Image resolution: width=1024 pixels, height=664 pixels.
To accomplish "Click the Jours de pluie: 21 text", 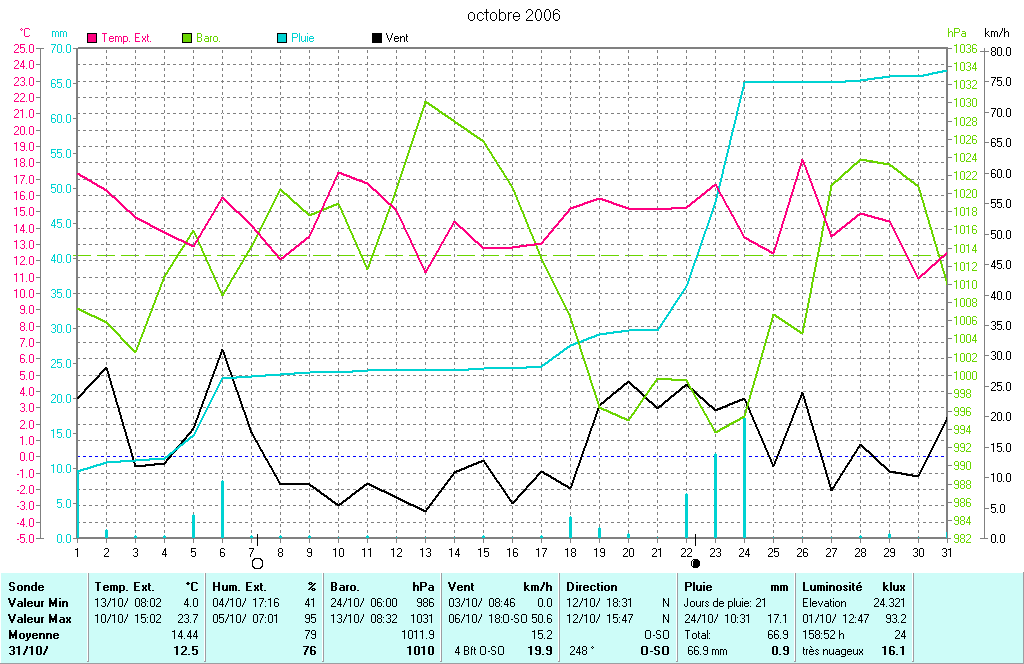I will (727, 603).
